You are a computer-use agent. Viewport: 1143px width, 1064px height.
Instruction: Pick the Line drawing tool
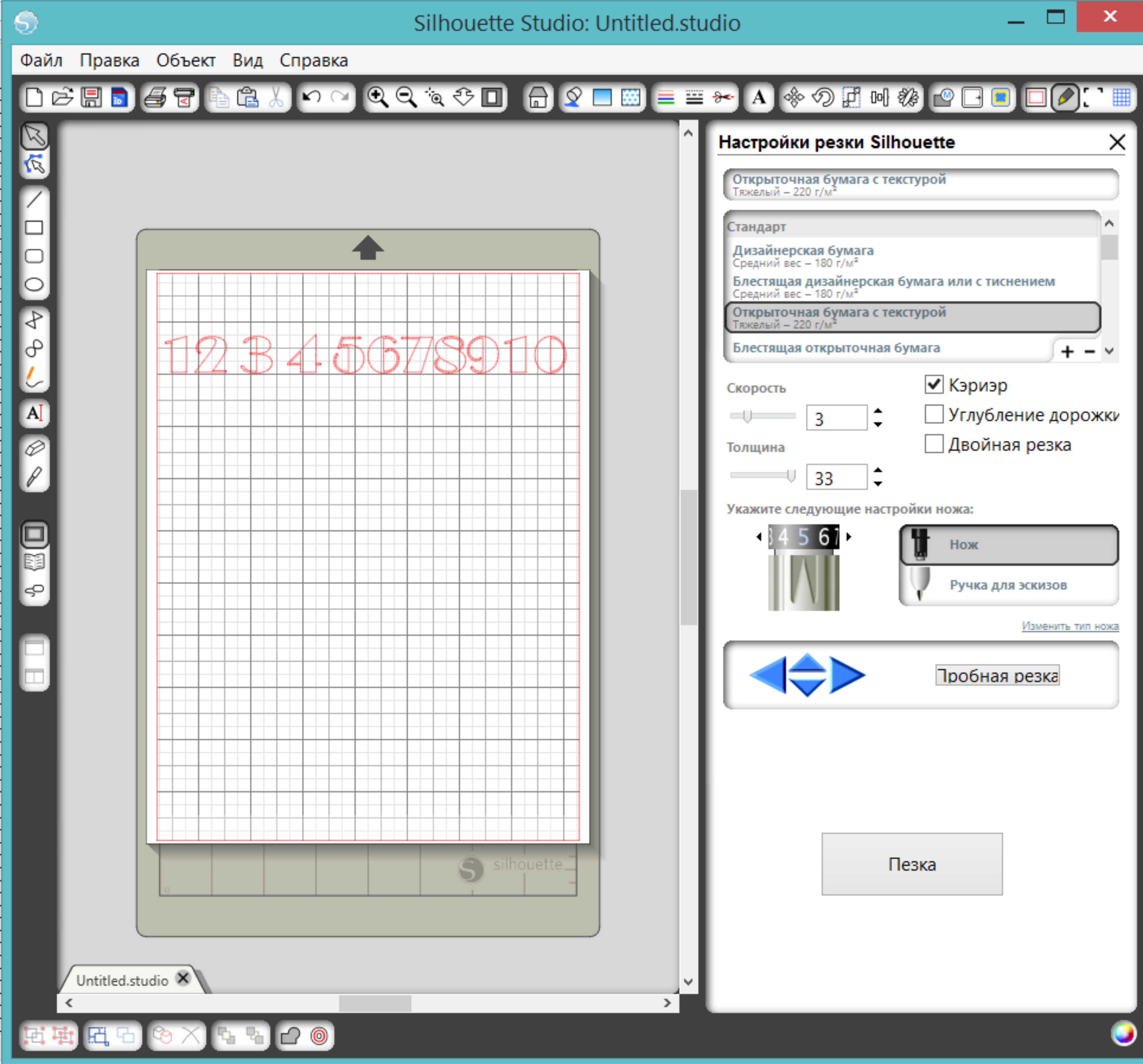34,199
